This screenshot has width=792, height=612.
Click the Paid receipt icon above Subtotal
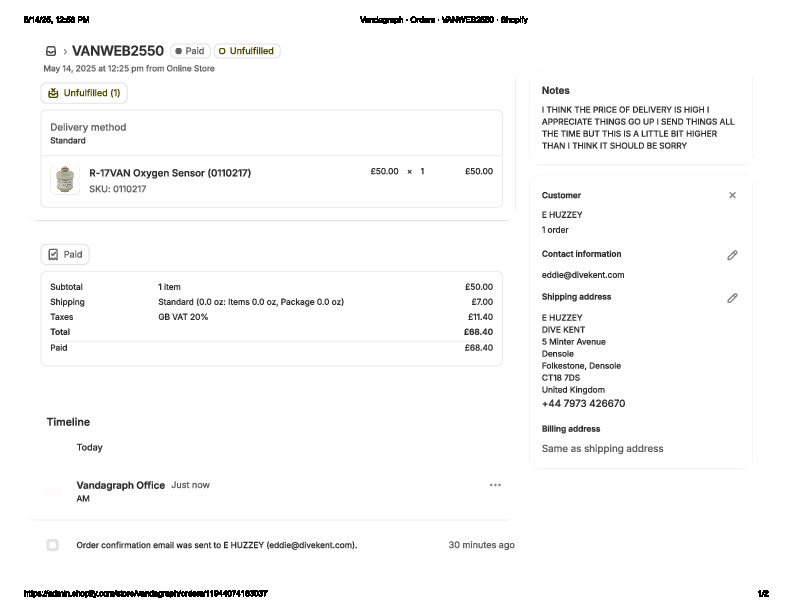coord(53,255)
